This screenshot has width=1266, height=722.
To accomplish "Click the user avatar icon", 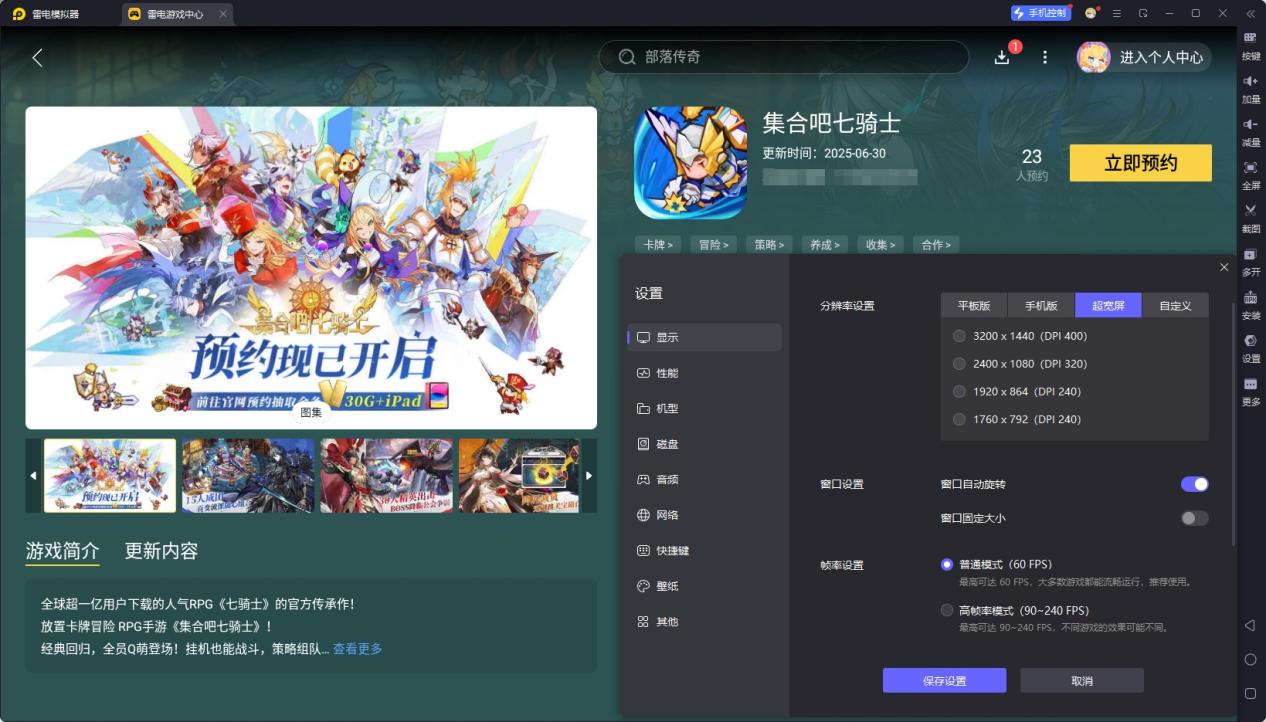I will (x=1093, y=57).
